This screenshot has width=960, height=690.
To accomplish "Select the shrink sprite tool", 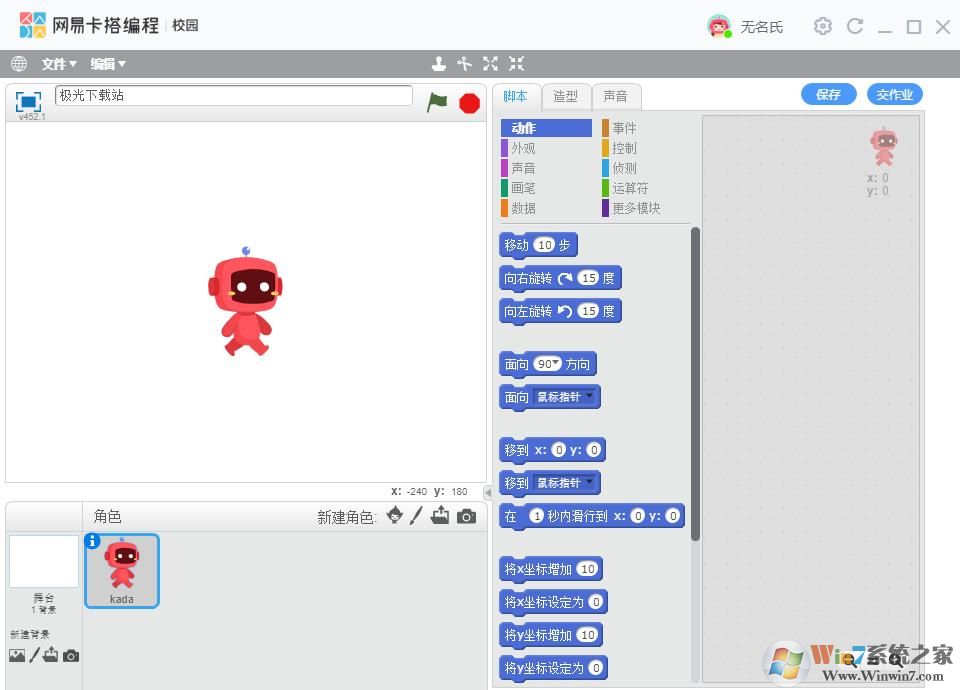I will [x=516, y=64].
